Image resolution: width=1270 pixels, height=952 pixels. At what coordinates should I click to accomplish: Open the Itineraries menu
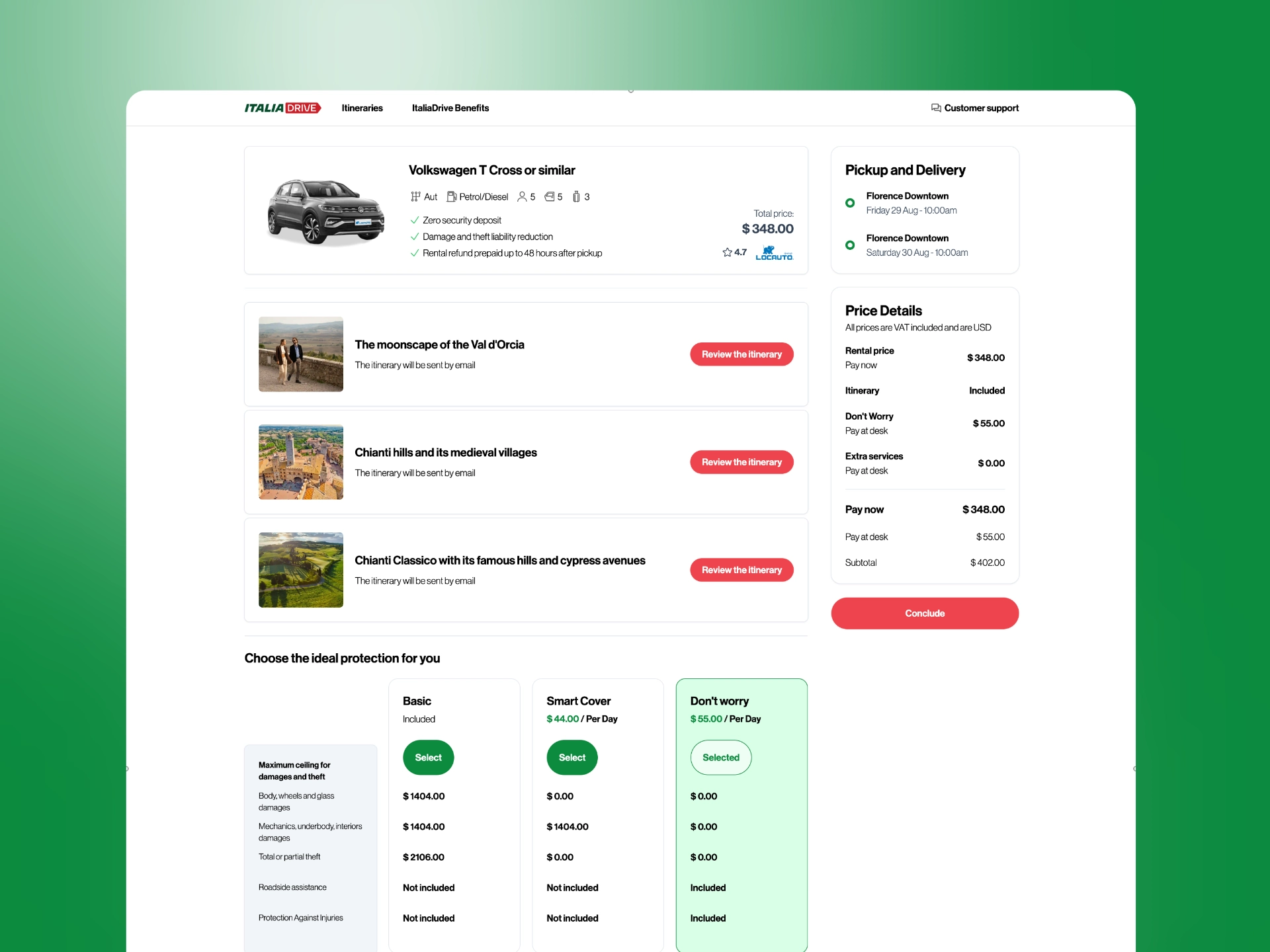pyautogui.click(x=362, y=108)
